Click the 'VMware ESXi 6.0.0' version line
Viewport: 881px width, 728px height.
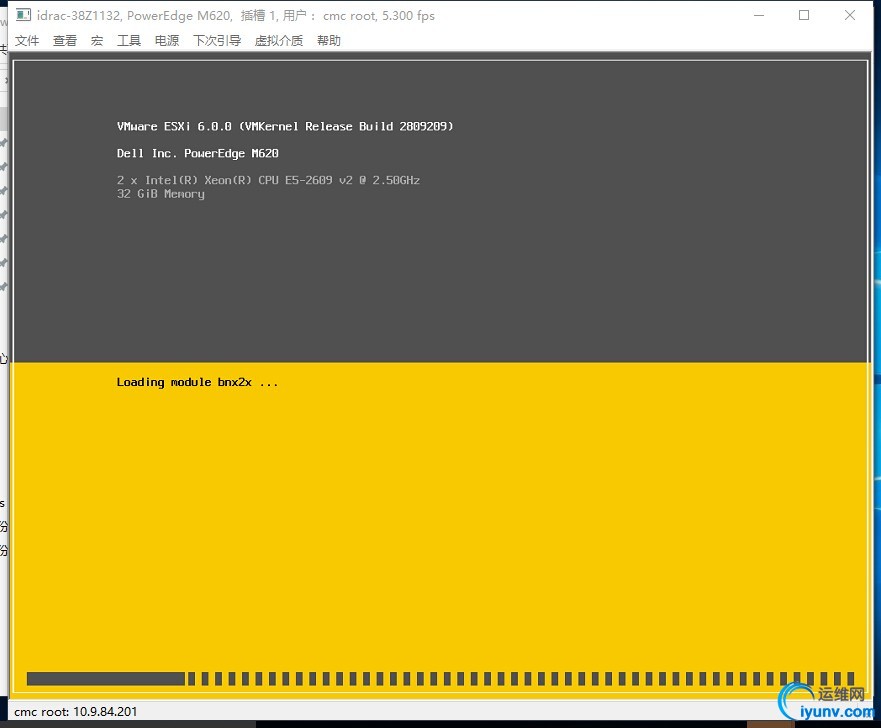click(285, 126)
